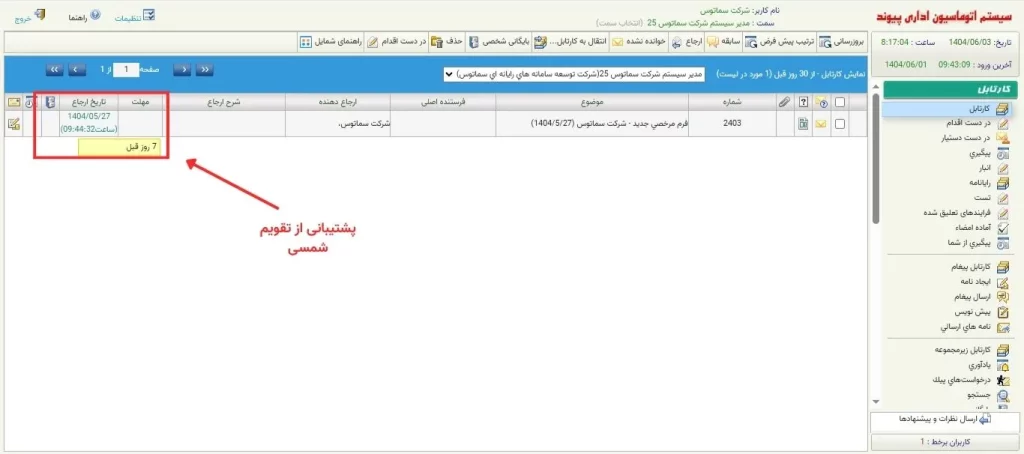Screen dimensions: 1024x454
Task: Open پیگیری از شما in sidebar
Action: tap(978, 243)
